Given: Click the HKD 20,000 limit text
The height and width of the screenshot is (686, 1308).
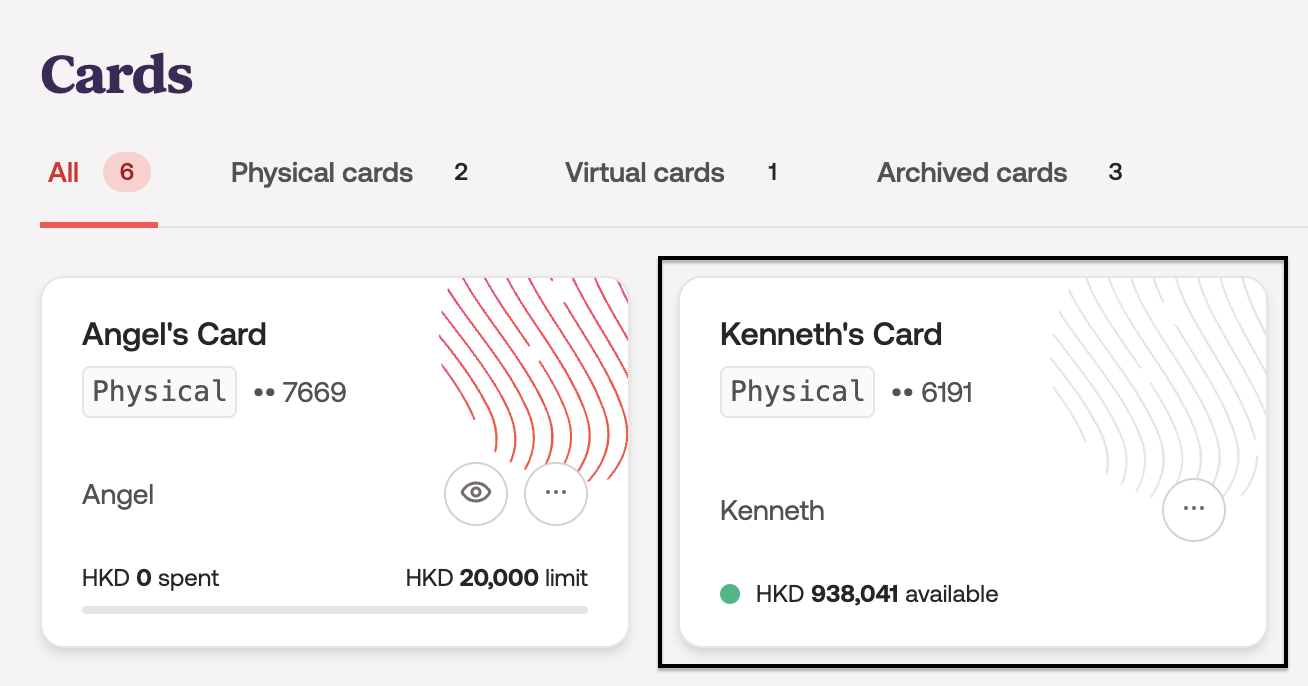Looking at the screenshot, I should coord(496,578).
